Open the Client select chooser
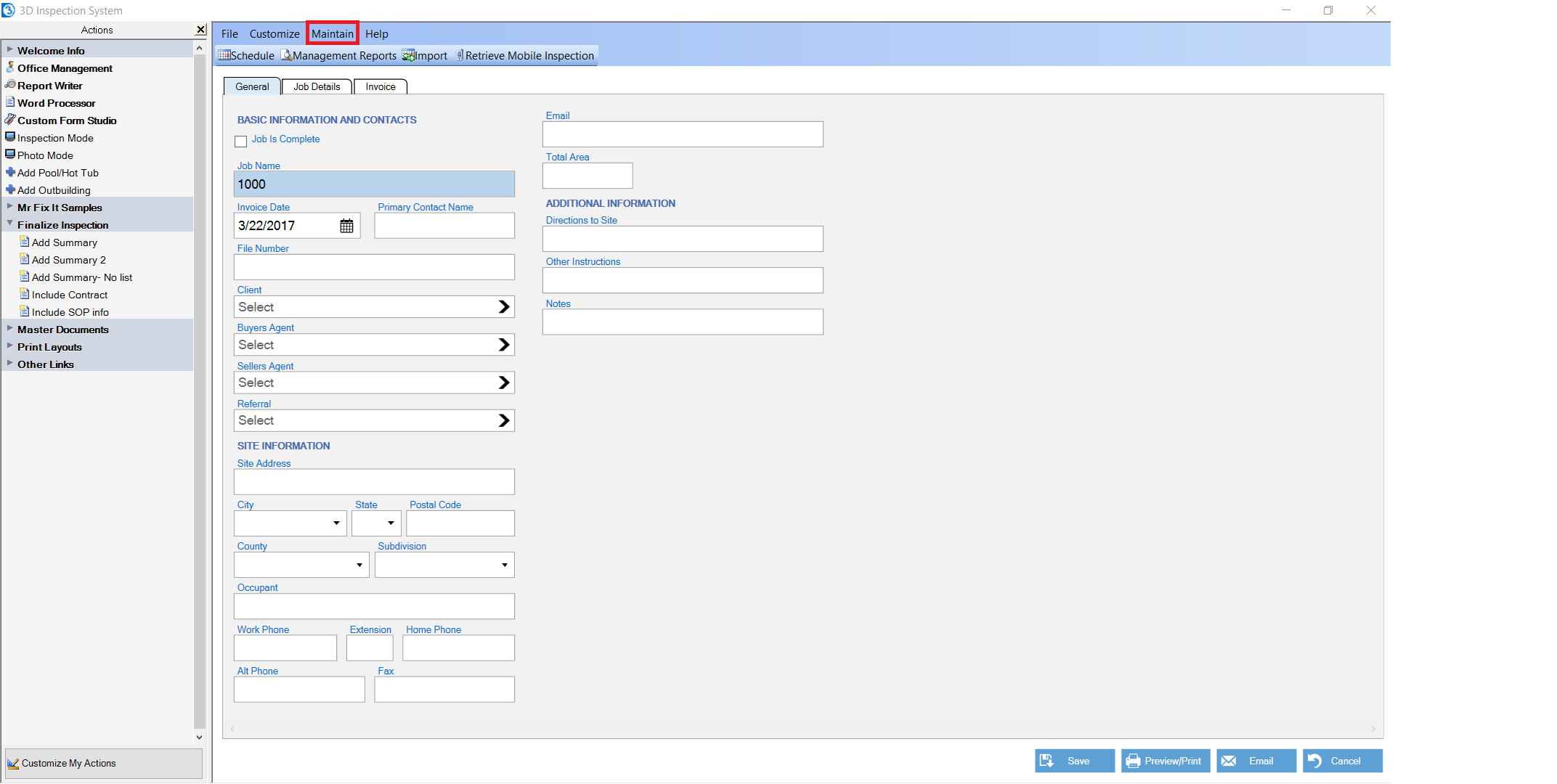Image resolution: width=1557 pixels, height=784 pixels. click(374, 307)
